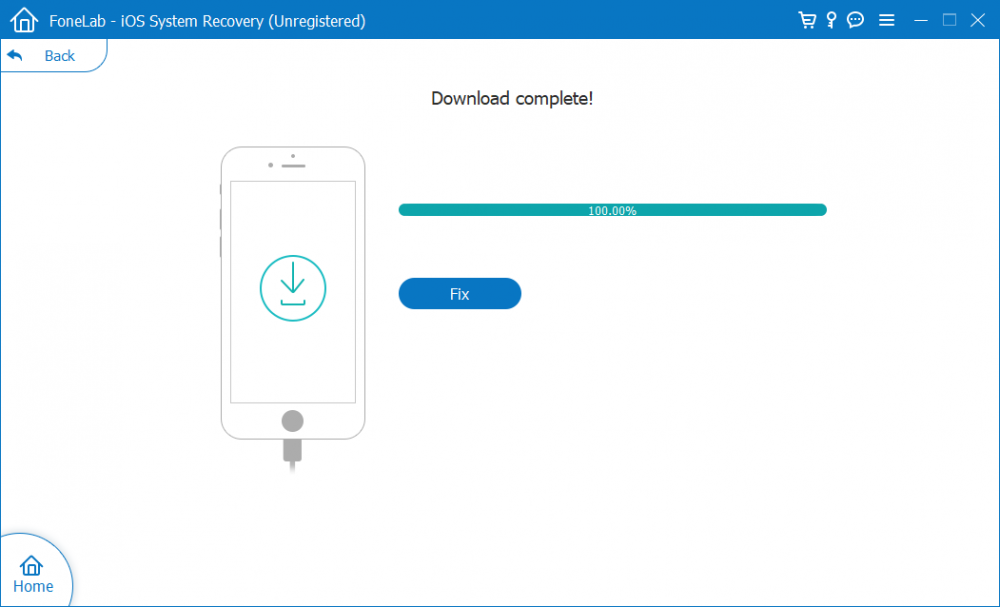Click the key register icon
Viewport: 1000px width, 607px height.
coord(831,20)
